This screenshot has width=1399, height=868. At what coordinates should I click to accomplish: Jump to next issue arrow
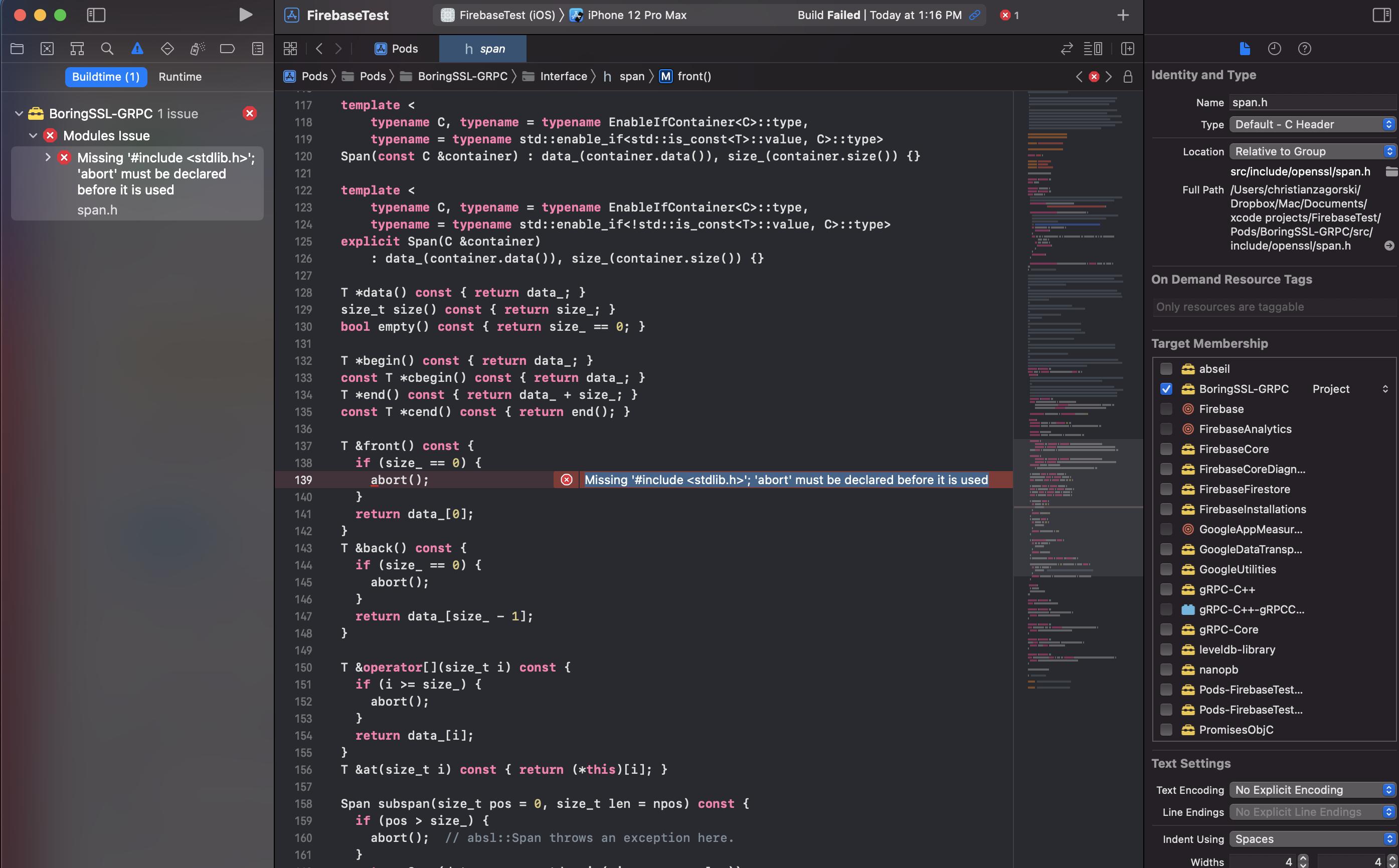1108,76
